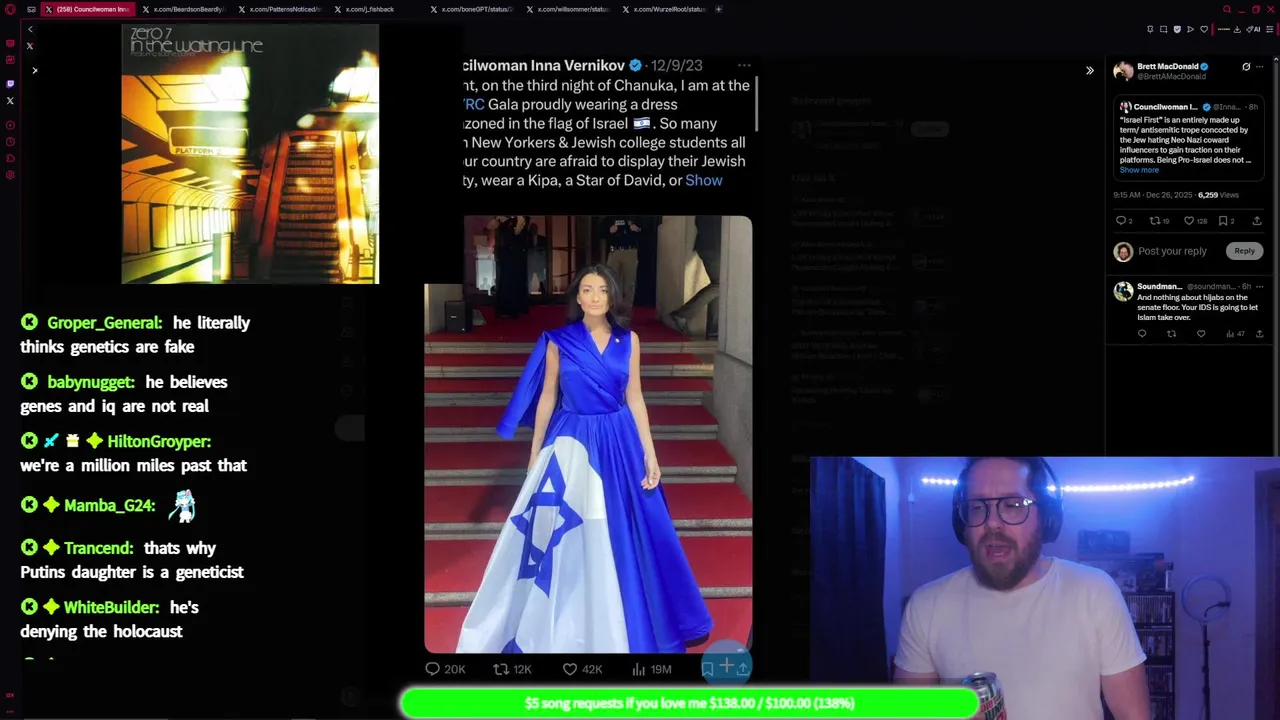Click the Post your reply field
1280x720 pixels.
(x=1172, y=251)
